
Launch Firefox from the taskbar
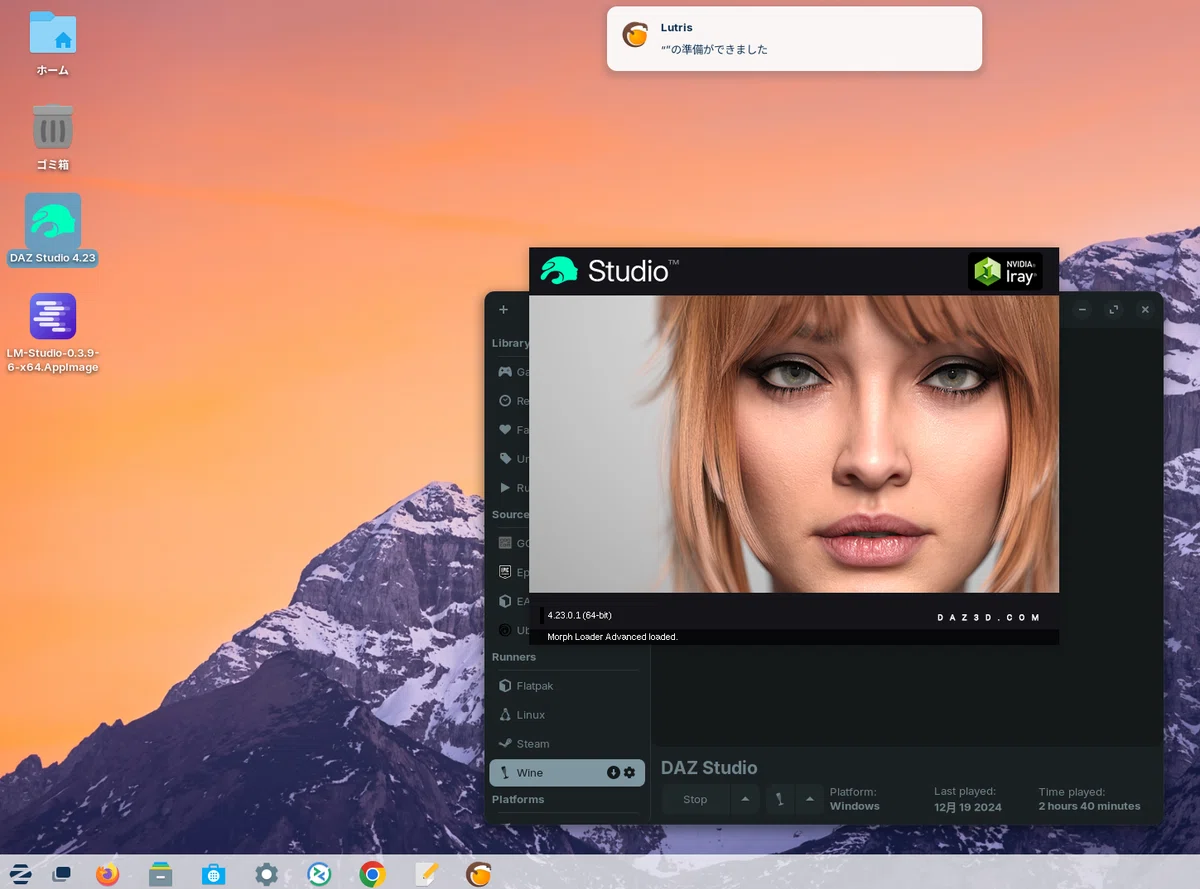(x=107, y=874)
